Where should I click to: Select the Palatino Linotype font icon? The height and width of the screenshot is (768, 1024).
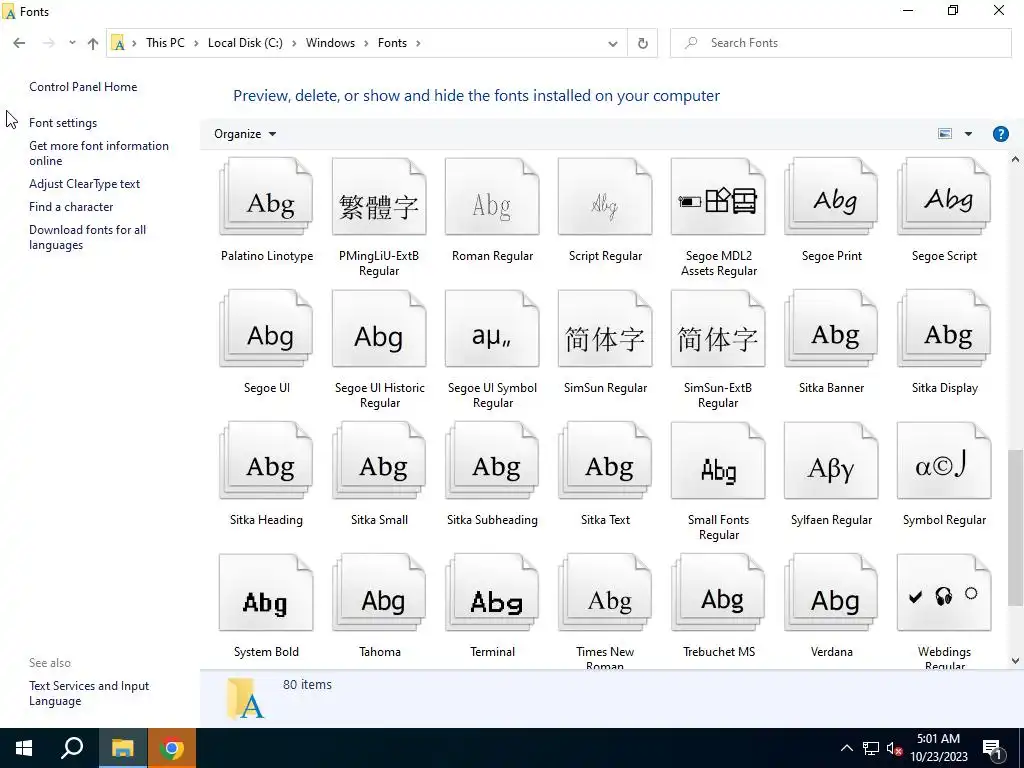coord(266,197)
